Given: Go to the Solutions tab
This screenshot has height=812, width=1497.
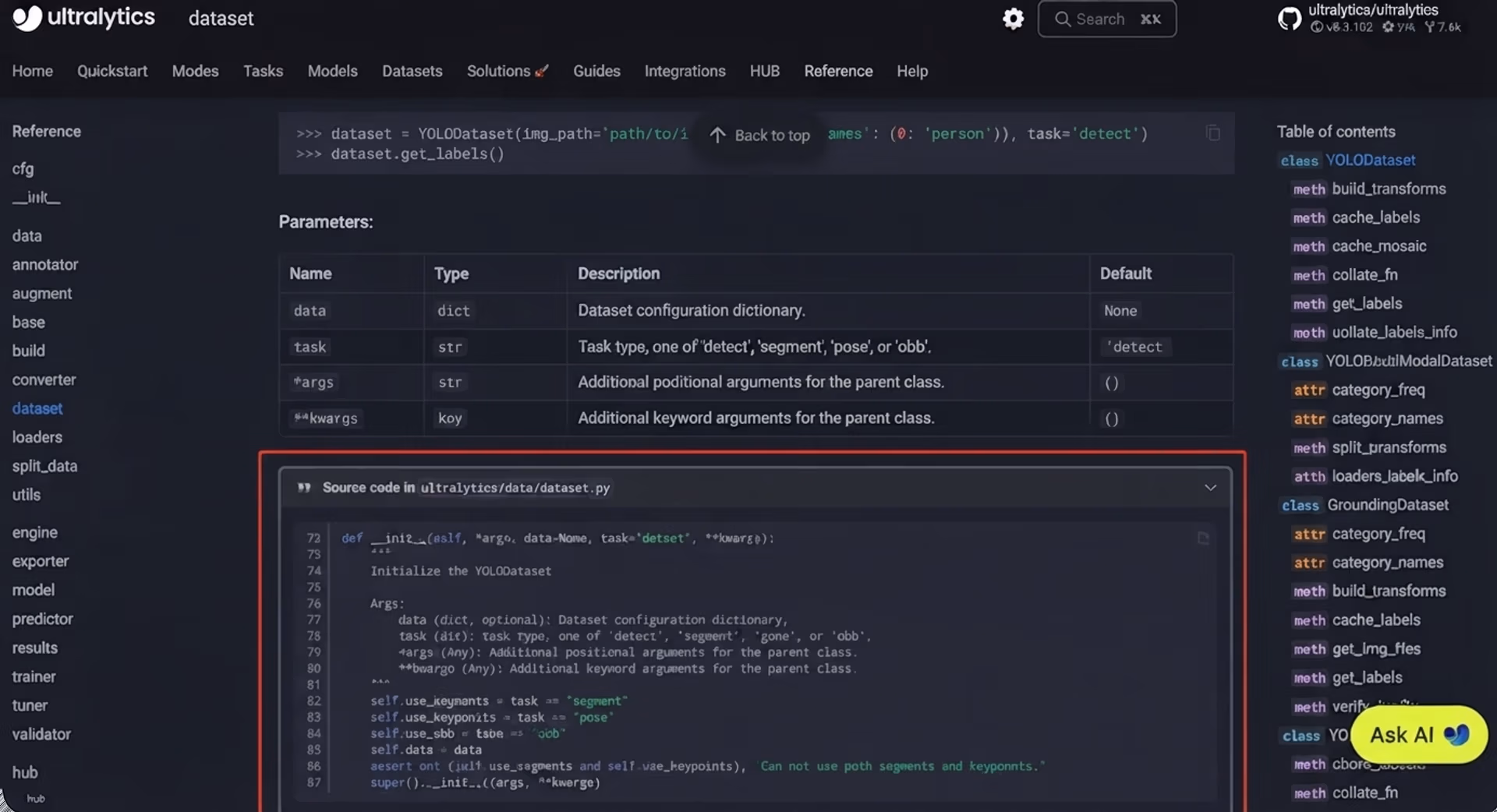Looking at the screenshot, I should click(507, 71).
